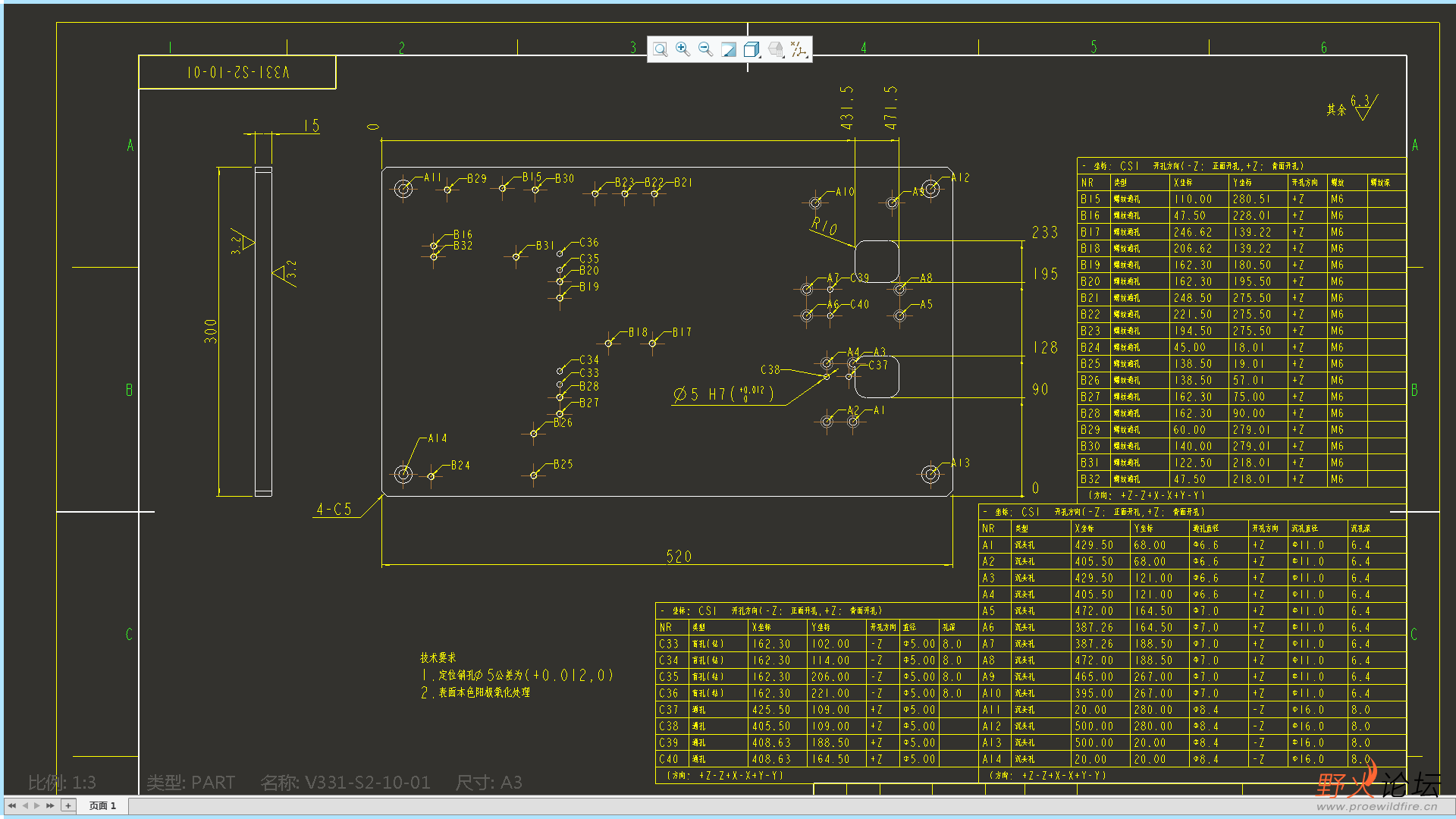Select the 431.5 ordinate dimension
Image resolution: width=1456 pixels, height=819 pixels.
[x=847, y=107]
